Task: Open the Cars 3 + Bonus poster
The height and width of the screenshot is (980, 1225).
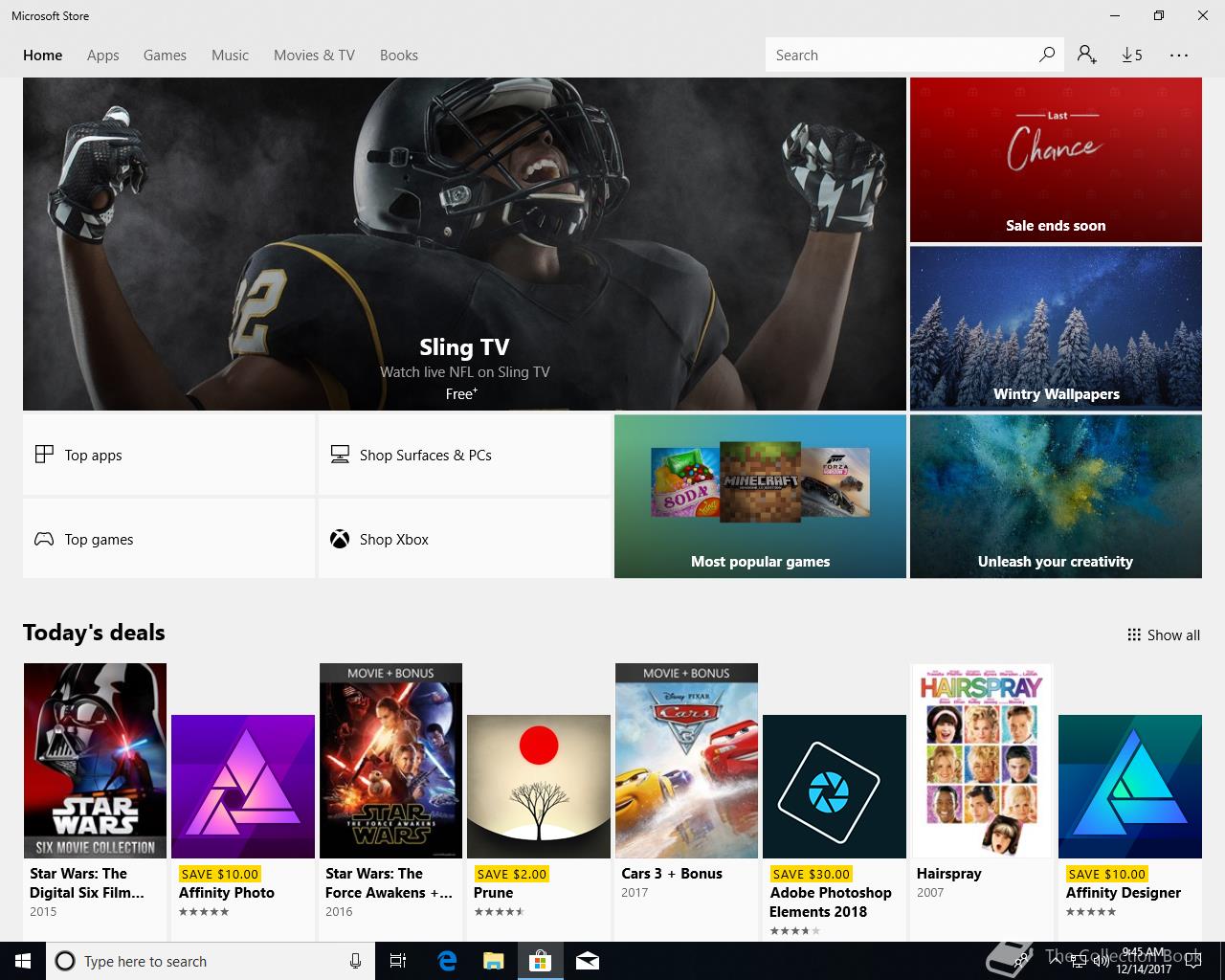Action: [x=686, y=761]
